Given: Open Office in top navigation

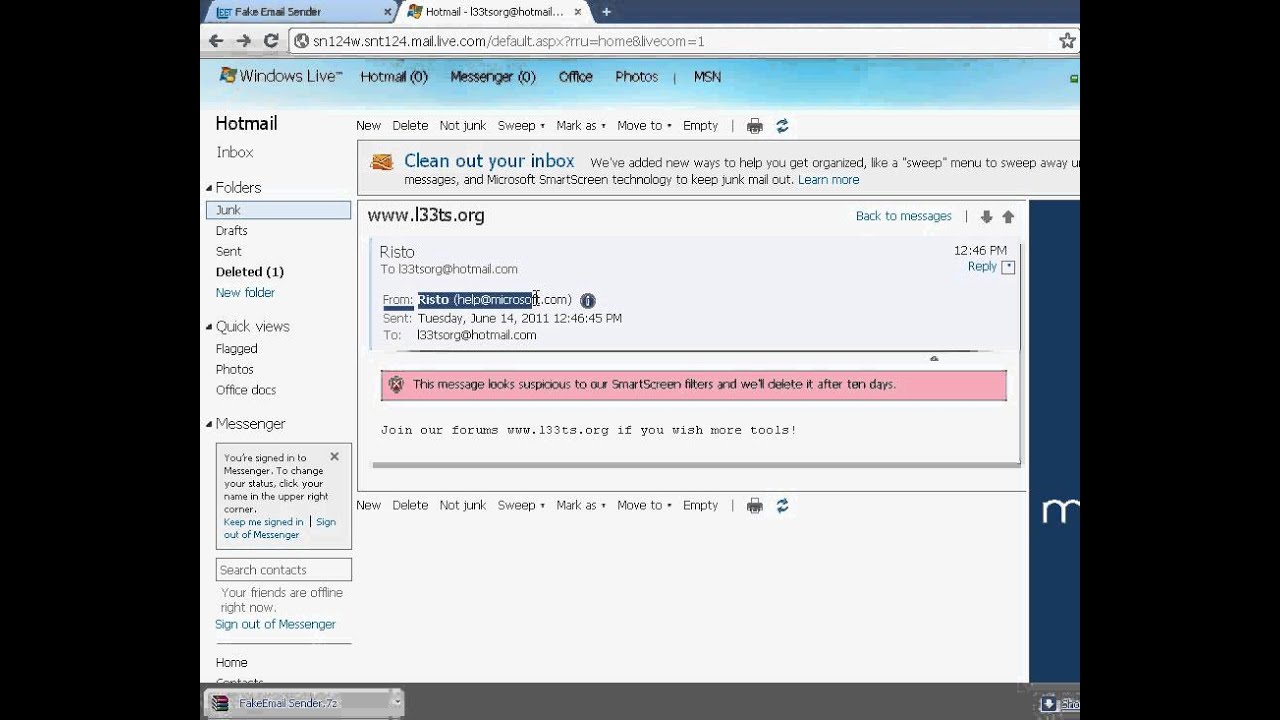Looking at the screenshot, I should point(576,77).
